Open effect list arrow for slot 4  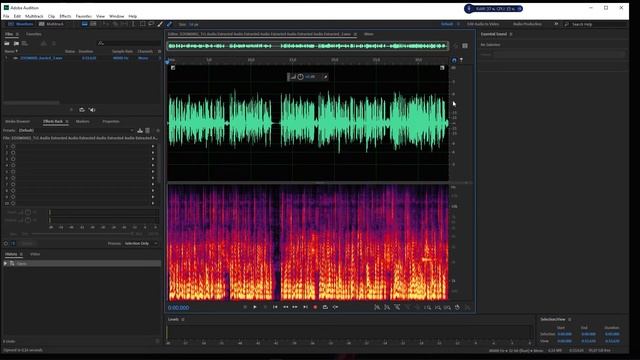pos(153,165)
